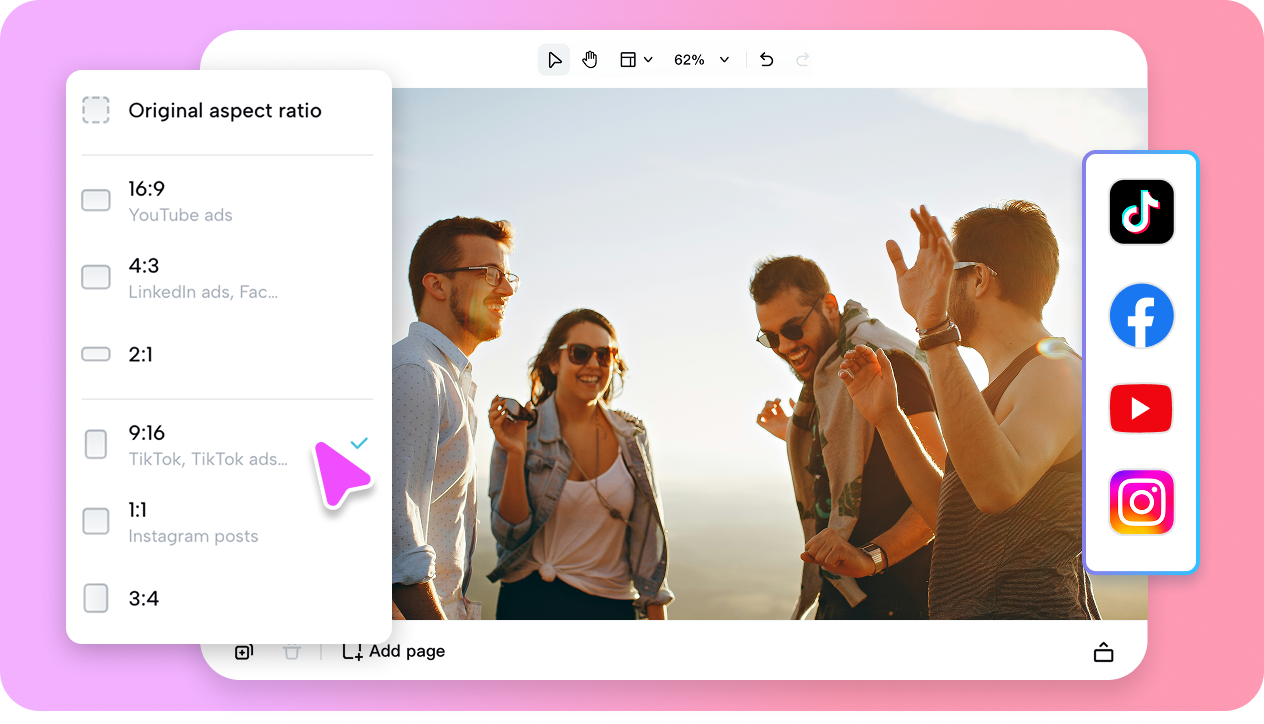Viewport: 1264px width, 724px height.
Task: Activate the hand pan tool
Action: tap(590, 60)
